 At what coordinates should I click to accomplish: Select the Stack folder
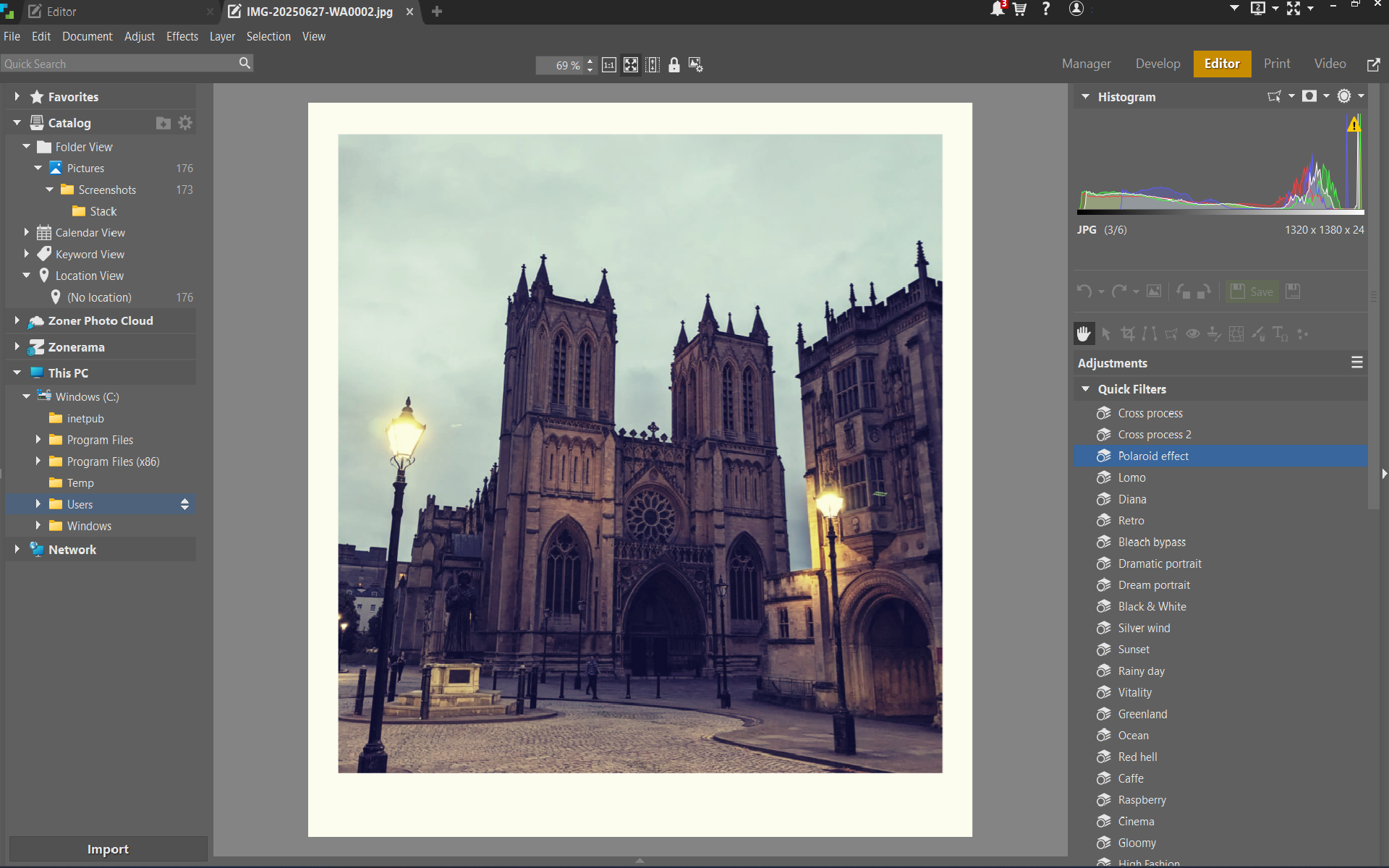click(103, 211)
